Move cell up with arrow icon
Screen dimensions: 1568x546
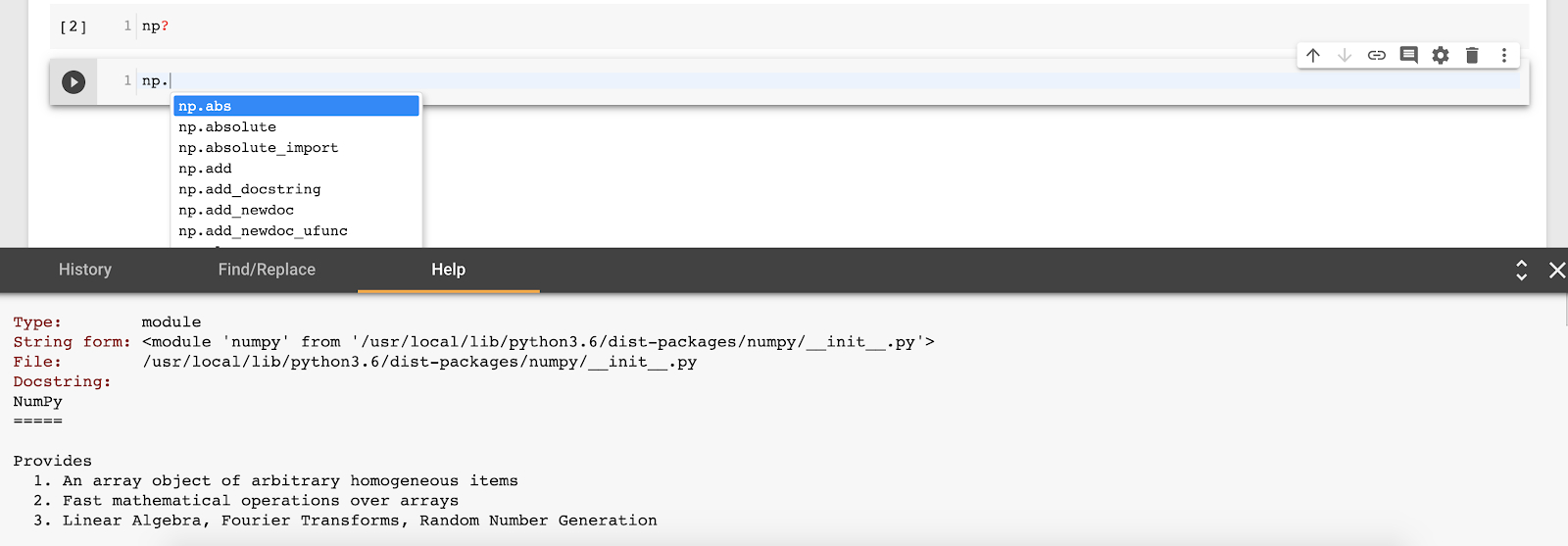pos(1313,56)
